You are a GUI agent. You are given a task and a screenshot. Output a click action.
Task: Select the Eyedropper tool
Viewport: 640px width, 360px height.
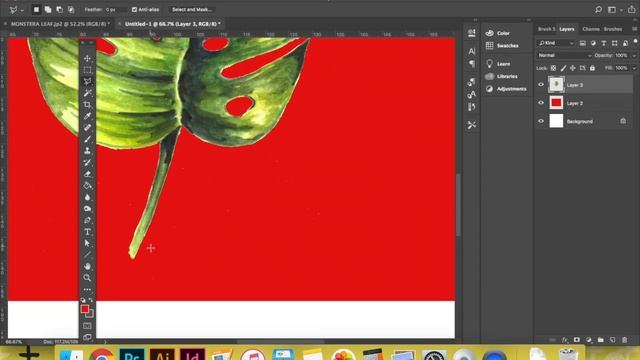tap(87, 116)
